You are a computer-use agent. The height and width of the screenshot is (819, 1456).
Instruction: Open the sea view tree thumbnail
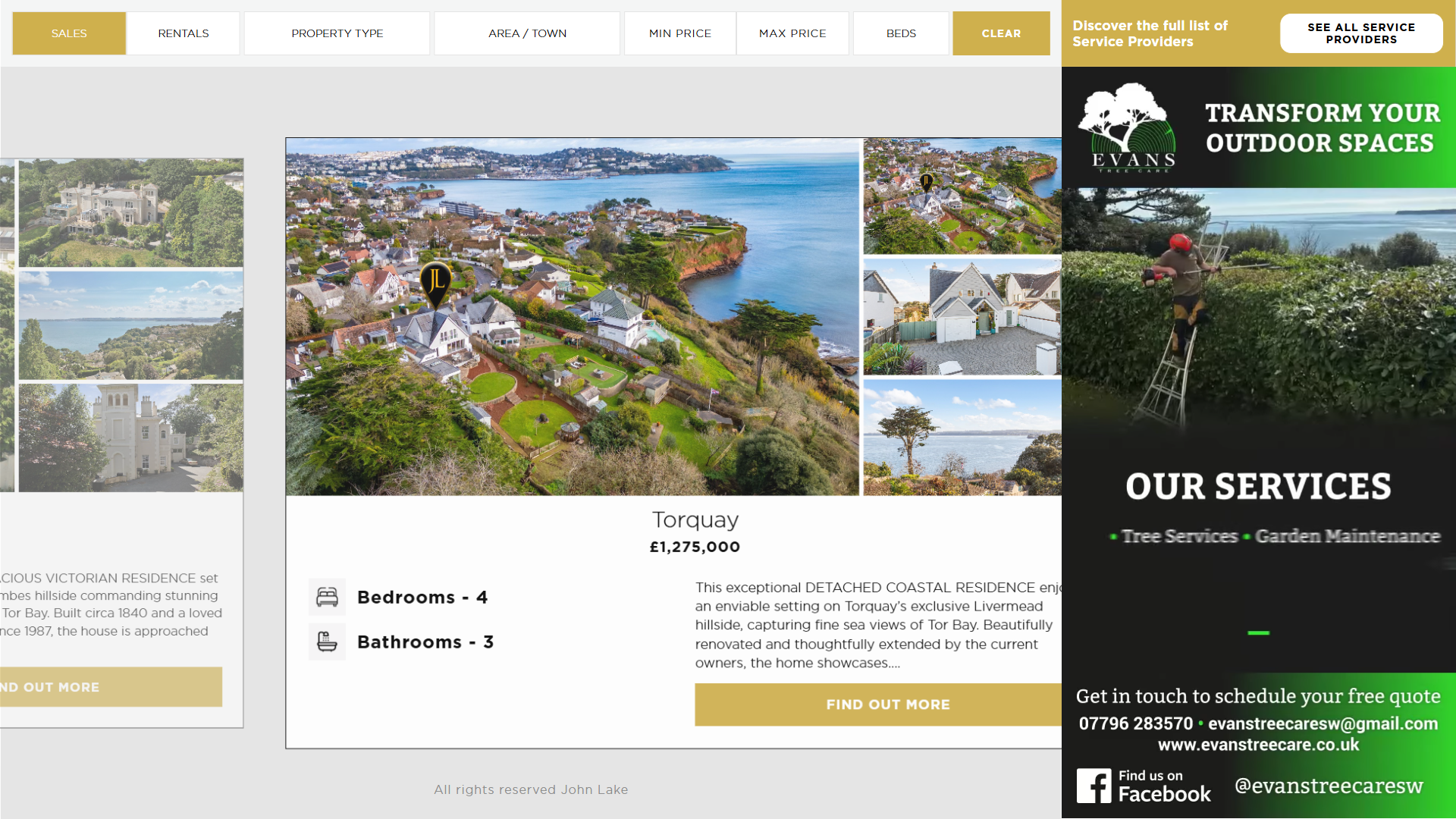pos(962,438)
